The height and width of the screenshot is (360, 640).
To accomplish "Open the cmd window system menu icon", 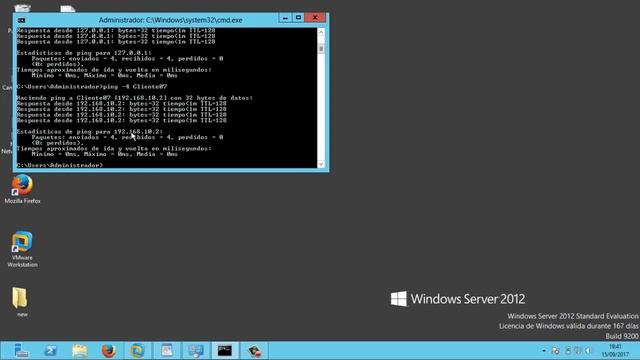I will 21,20.
